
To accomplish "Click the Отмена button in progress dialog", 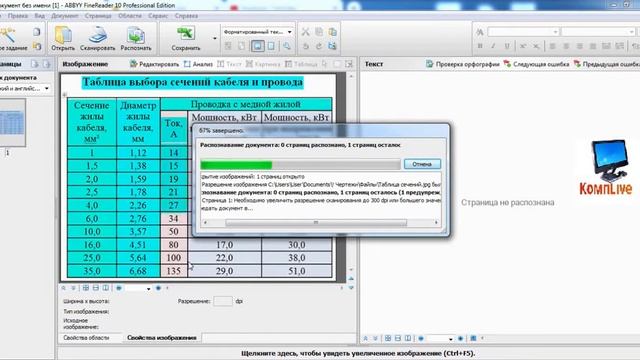I will pos(422,164).
